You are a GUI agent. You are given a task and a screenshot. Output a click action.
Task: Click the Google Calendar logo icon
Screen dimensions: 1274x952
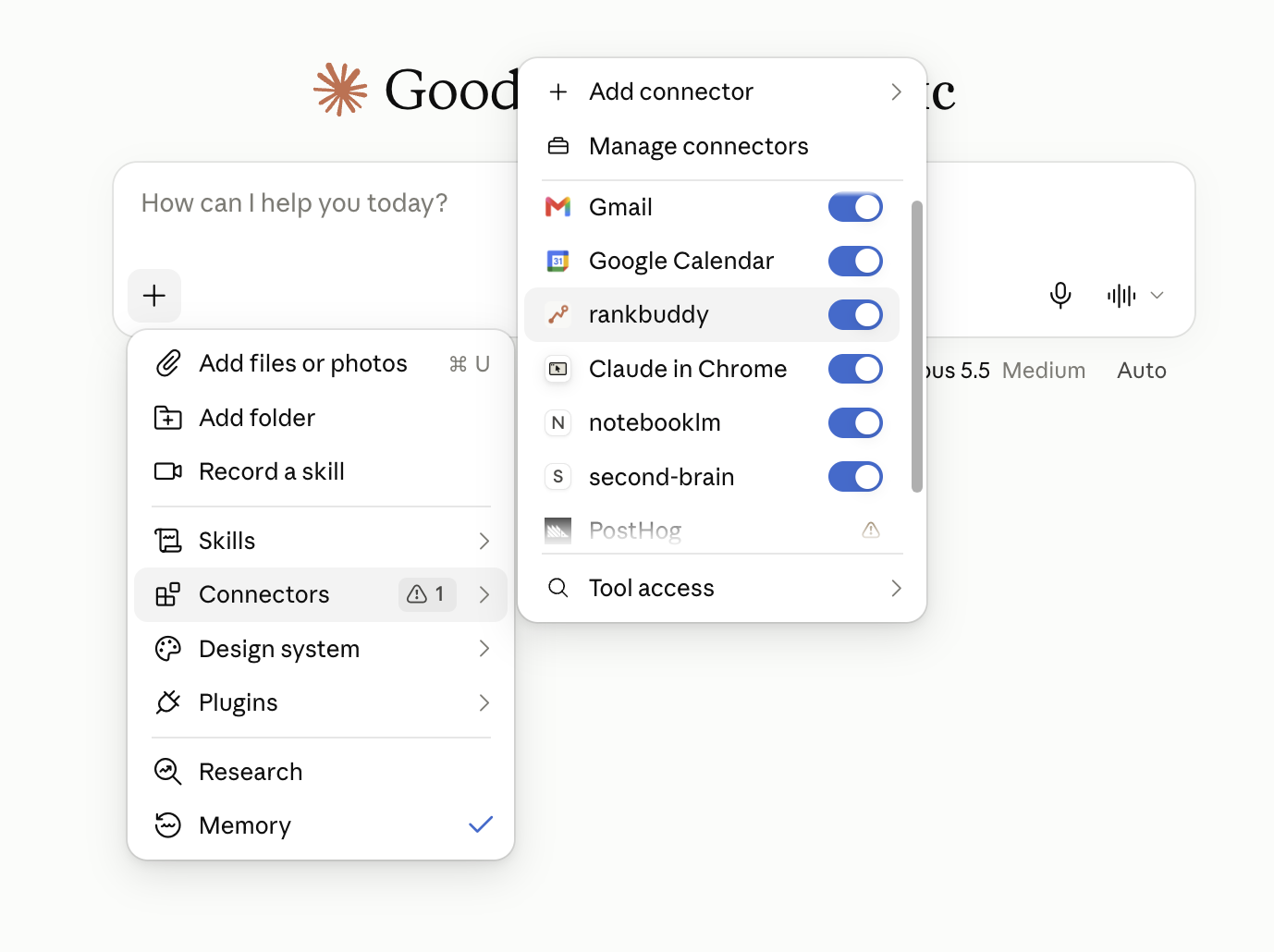pyautogui.click(x=558, y=261)
